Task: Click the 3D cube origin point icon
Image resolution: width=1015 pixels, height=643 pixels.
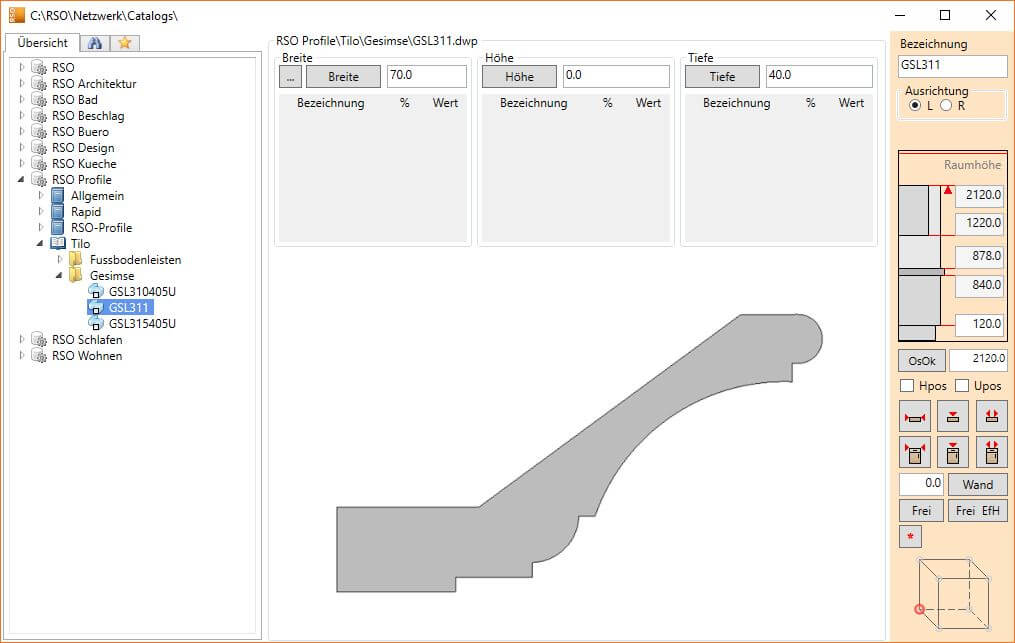Action: 920,609
